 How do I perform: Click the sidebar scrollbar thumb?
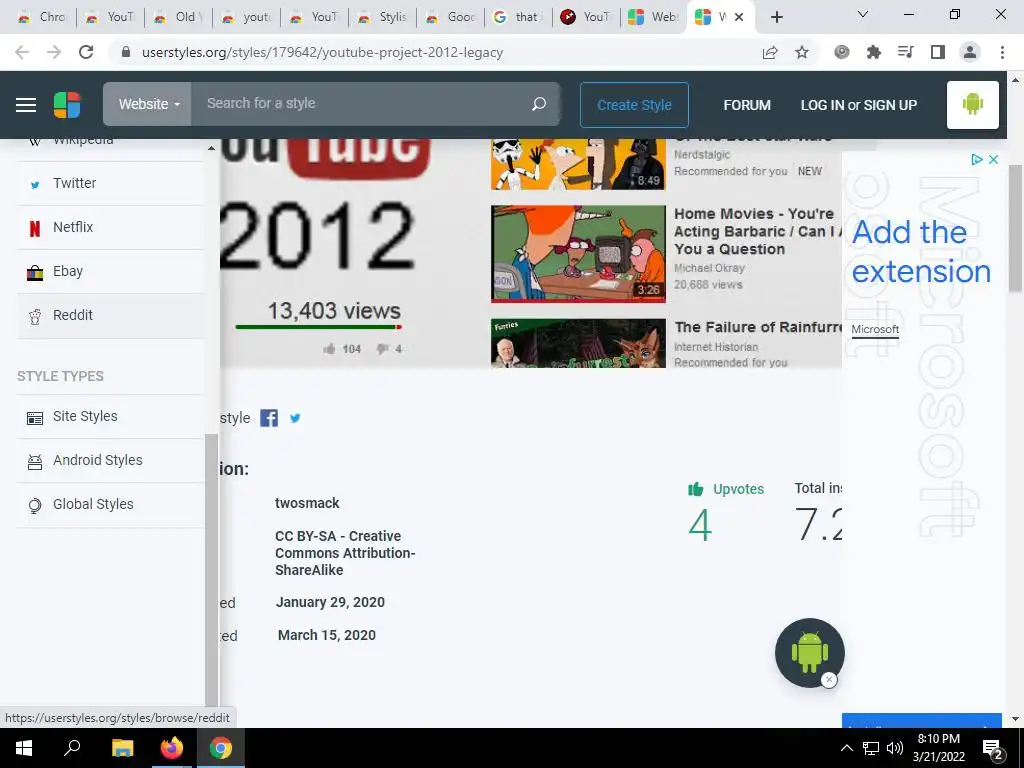tap(211, 570)
